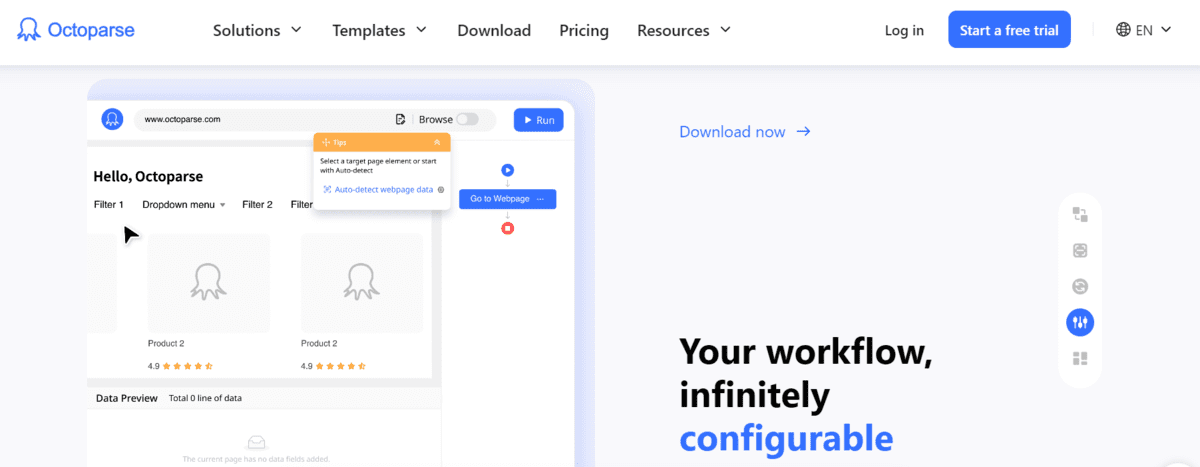Select the blue sliders configure icon

pyautogui.click(x=1080, y=322)
